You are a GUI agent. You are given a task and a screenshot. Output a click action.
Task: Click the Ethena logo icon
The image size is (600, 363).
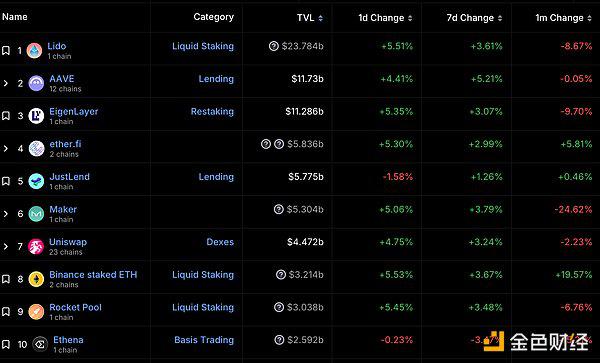[x=40, y=344]
